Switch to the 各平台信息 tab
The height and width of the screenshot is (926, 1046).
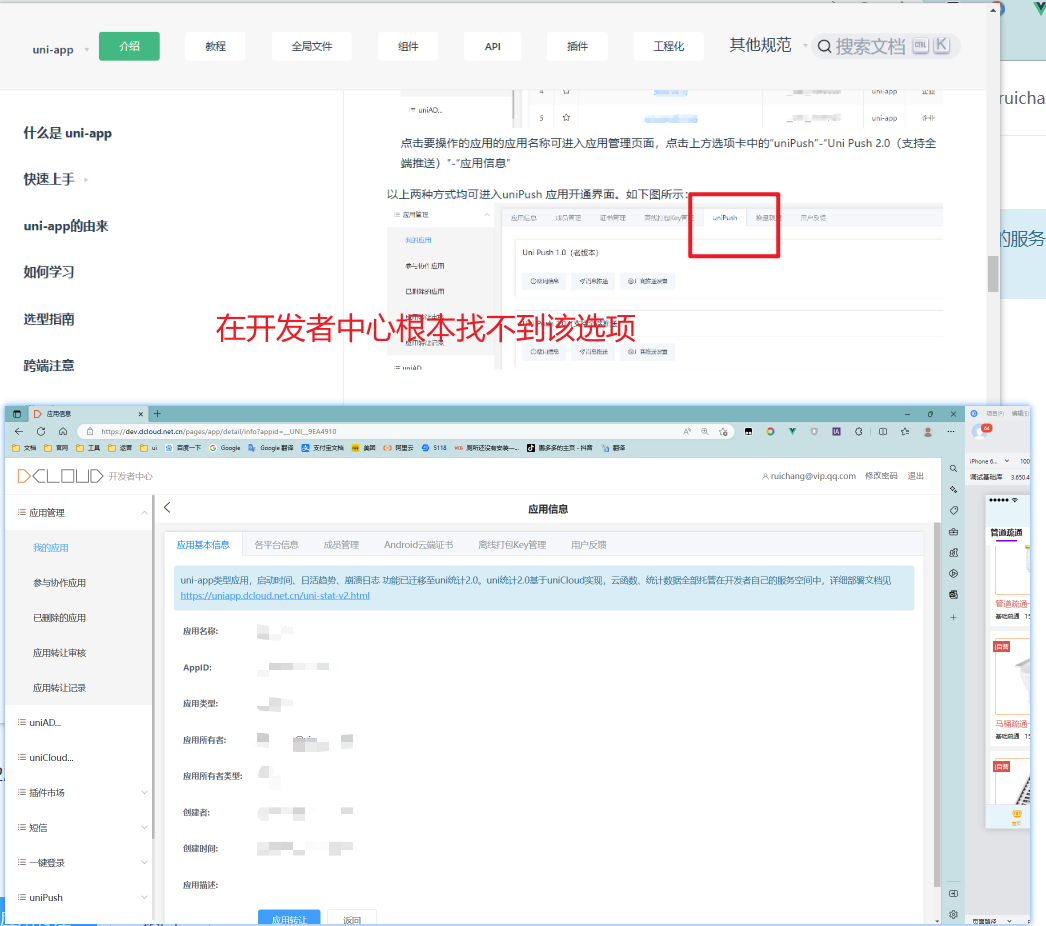click(x=276, y=545)
